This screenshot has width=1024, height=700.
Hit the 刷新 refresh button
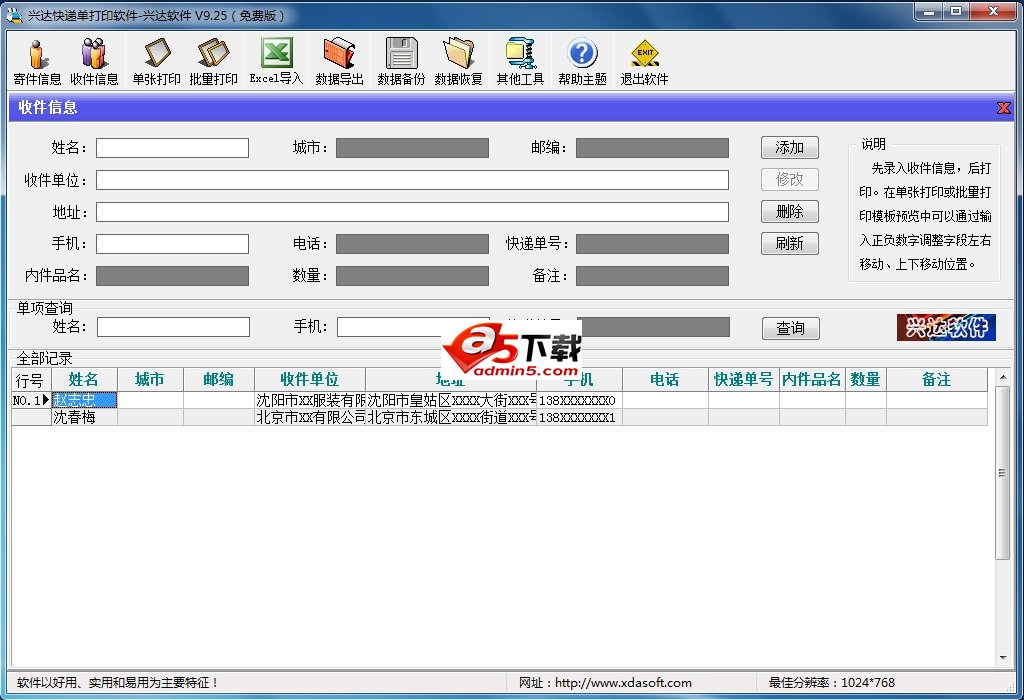click(x=789, y=243)
